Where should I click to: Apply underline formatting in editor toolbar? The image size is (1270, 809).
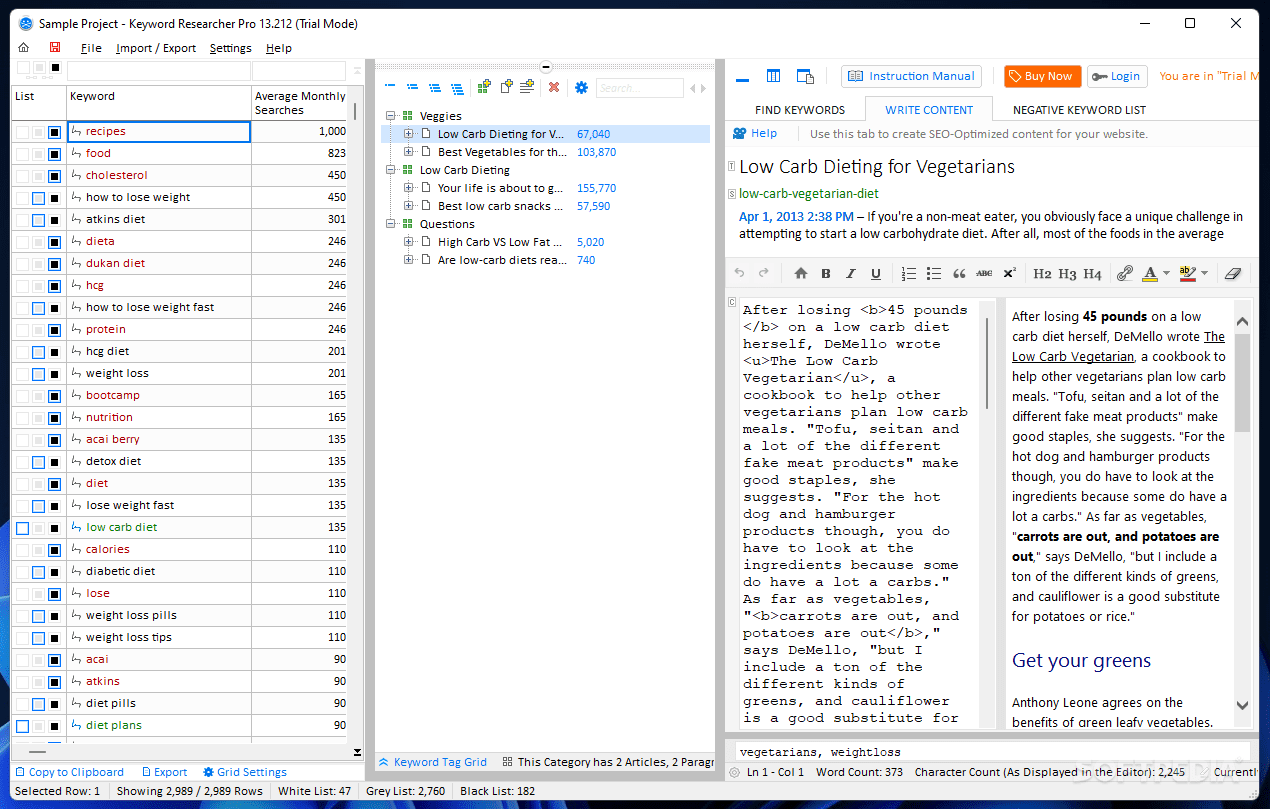(x=876, y=273)
